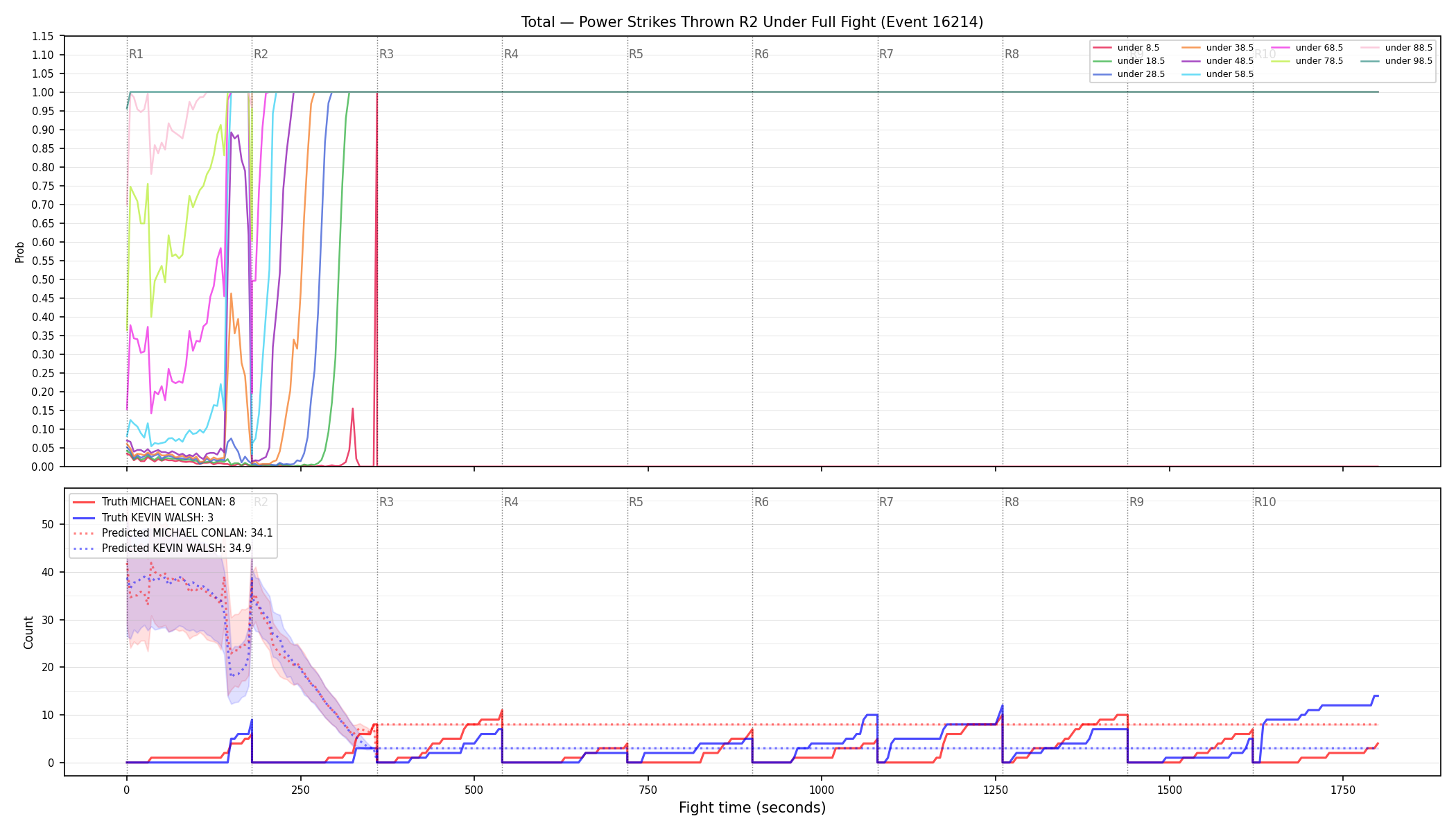Click the R7 round marker in probability chart
The width and height of the screenshot is (1456, 832).
point(886,54)
